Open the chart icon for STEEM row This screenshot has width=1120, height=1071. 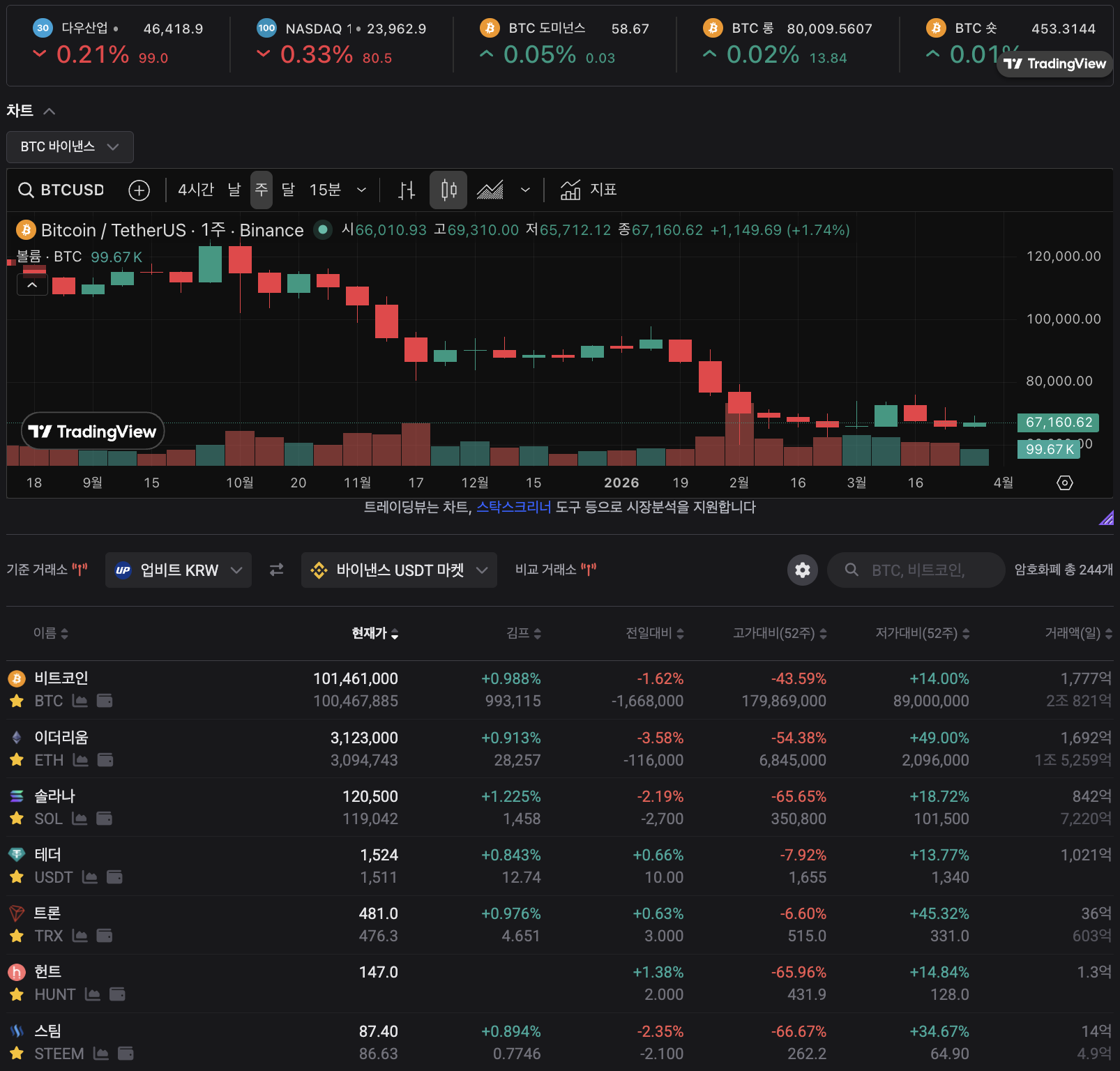(x=101, y=1054)
